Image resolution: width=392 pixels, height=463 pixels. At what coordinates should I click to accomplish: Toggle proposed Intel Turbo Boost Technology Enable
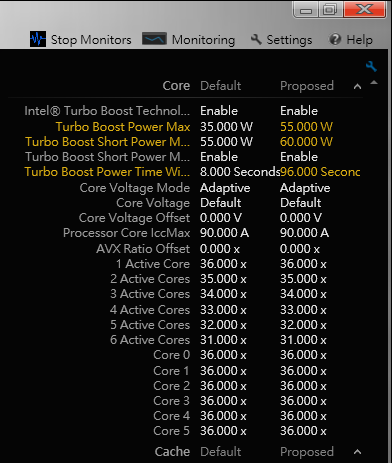coord(299,111)
